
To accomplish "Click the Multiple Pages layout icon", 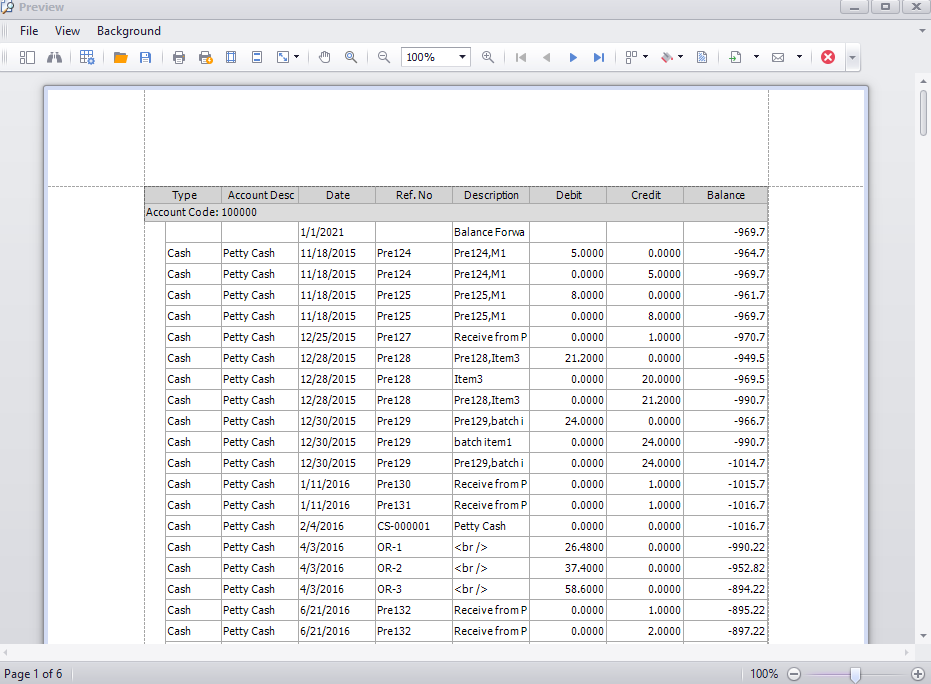I will [x=631, y=58].
